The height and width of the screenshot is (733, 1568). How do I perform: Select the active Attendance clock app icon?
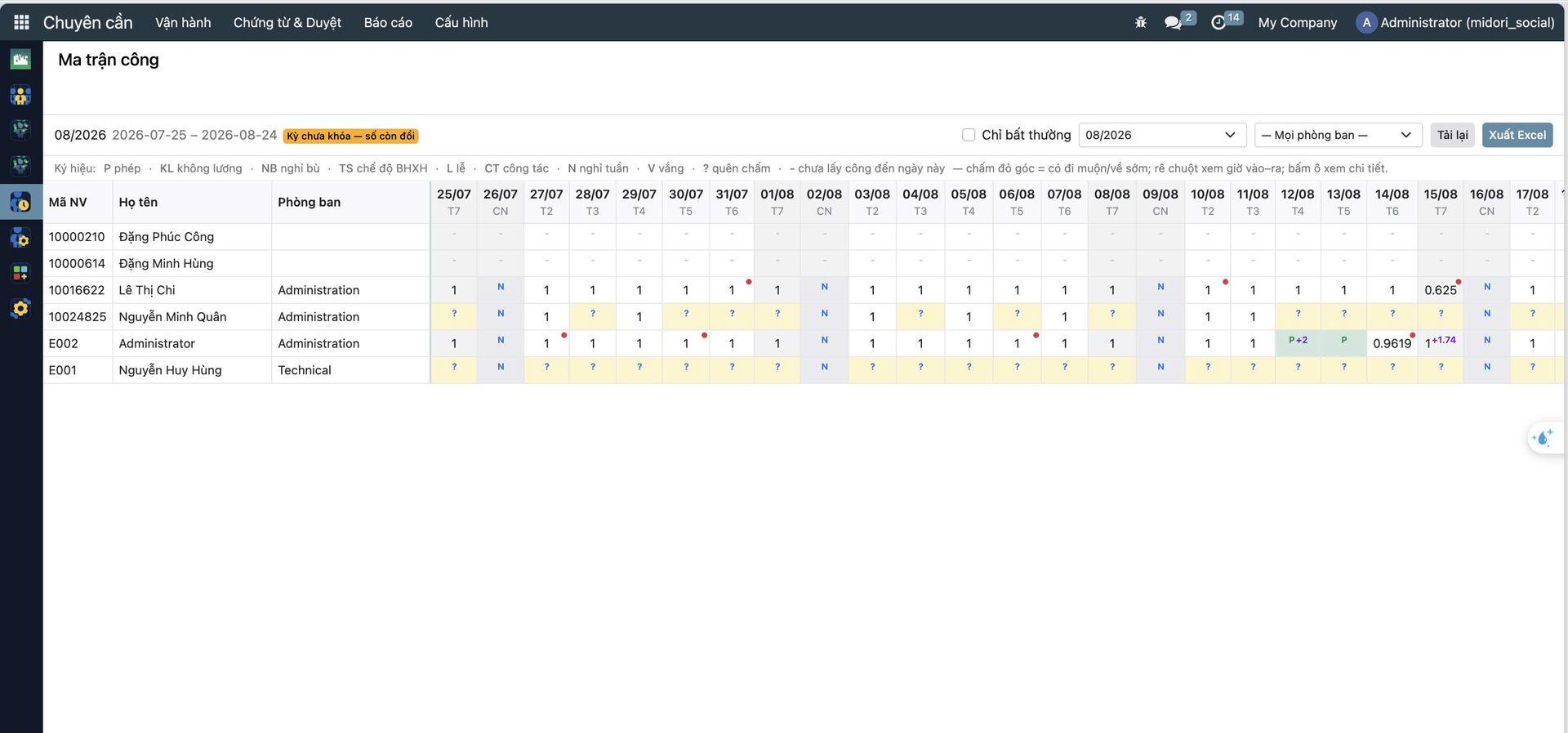[20, 202]
